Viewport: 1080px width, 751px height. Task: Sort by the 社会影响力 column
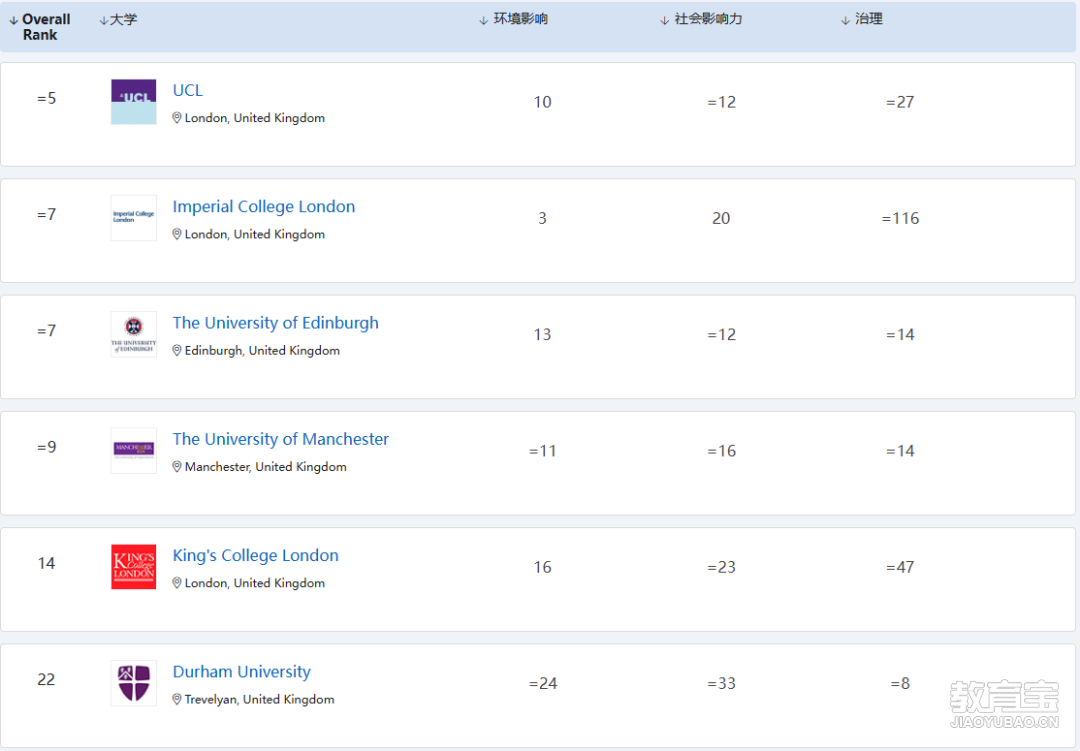click(x=701, y=19)
